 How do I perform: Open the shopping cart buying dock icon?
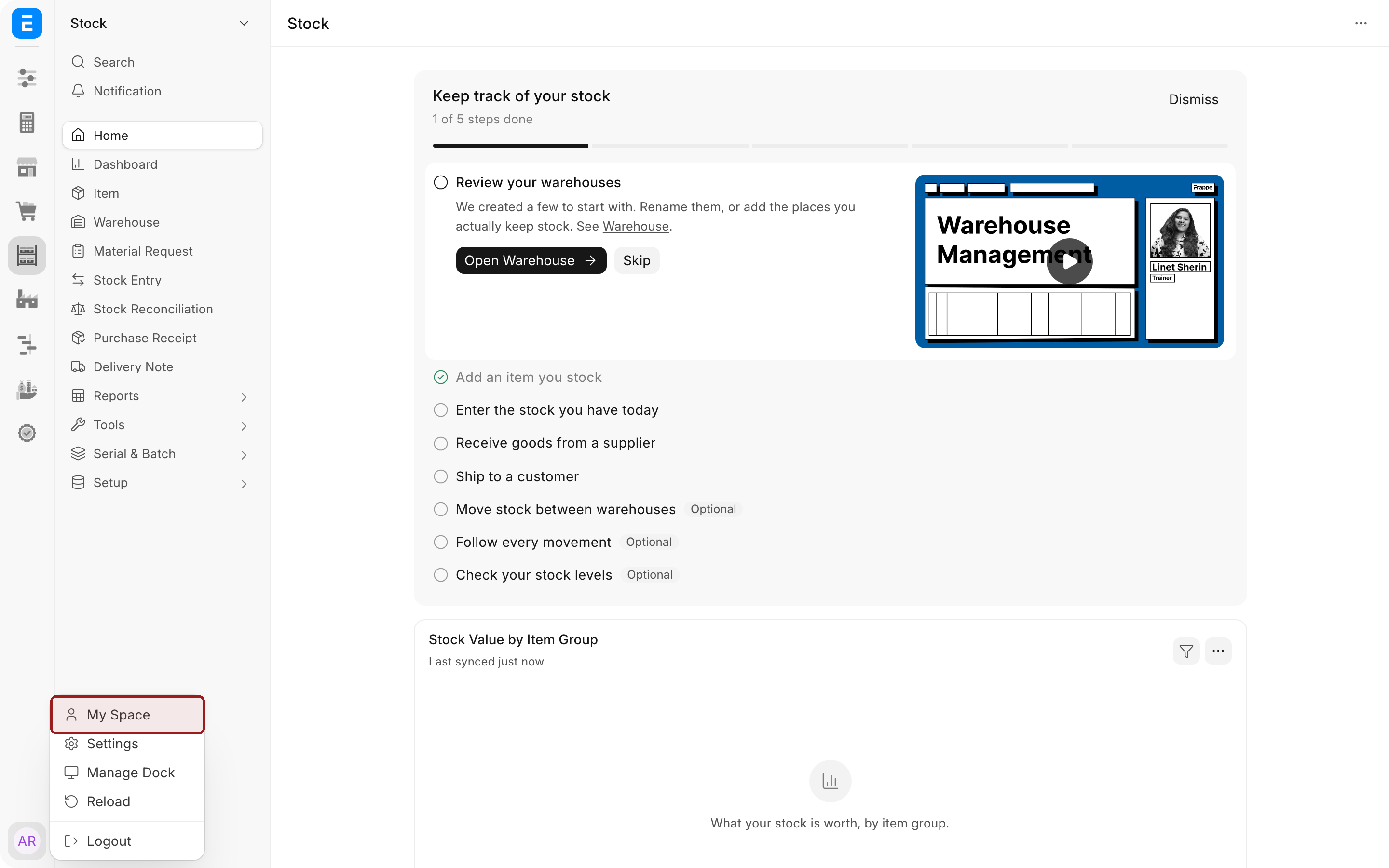pos(27,211)
